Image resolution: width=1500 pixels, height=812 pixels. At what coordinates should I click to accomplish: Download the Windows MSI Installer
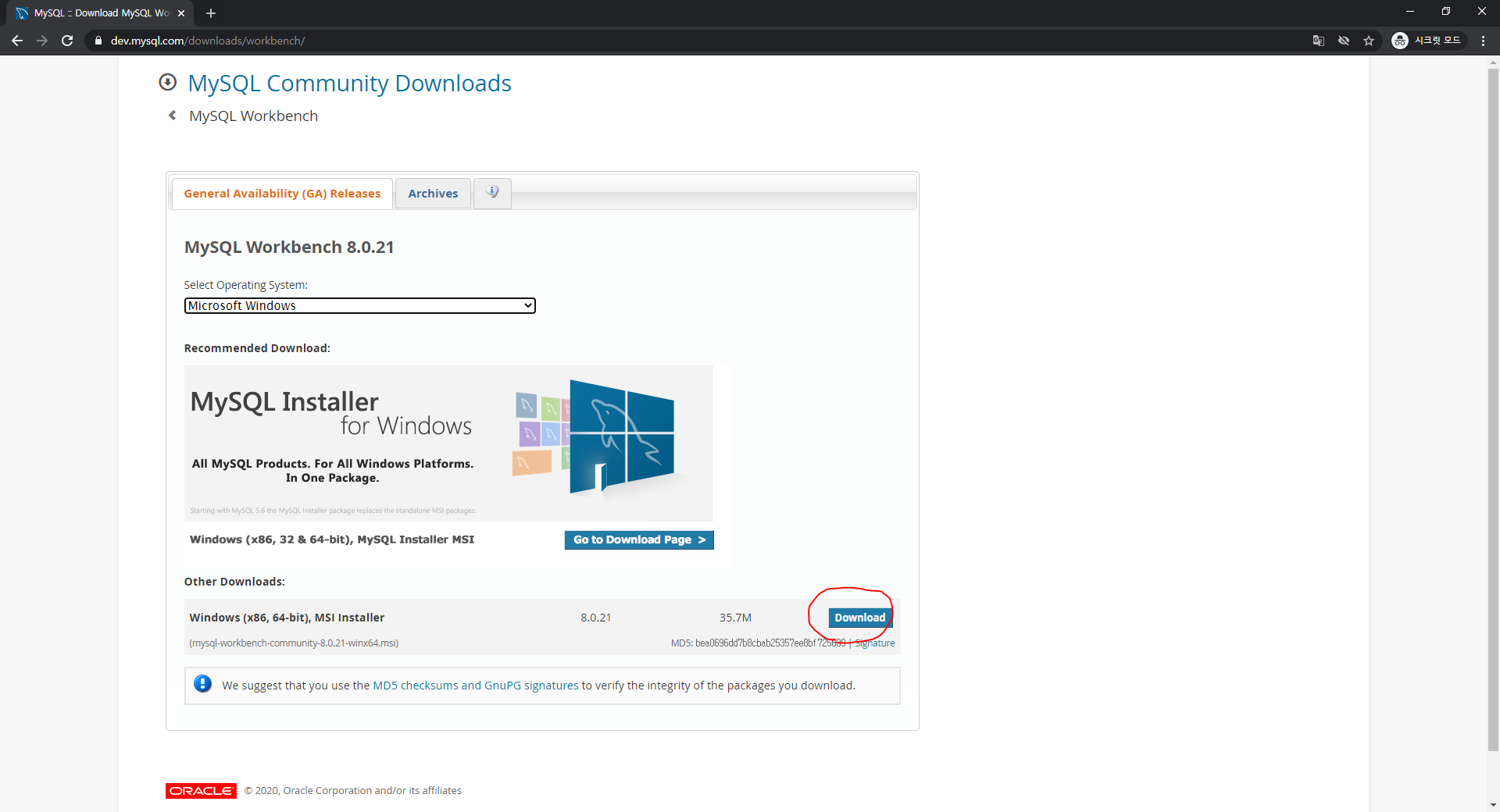pos(859,618)
